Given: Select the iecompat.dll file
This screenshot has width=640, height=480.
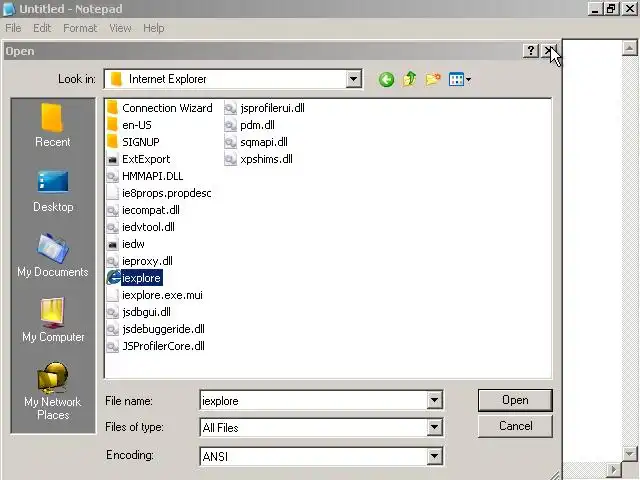Looking at the screenshot, I should (143, 210).
